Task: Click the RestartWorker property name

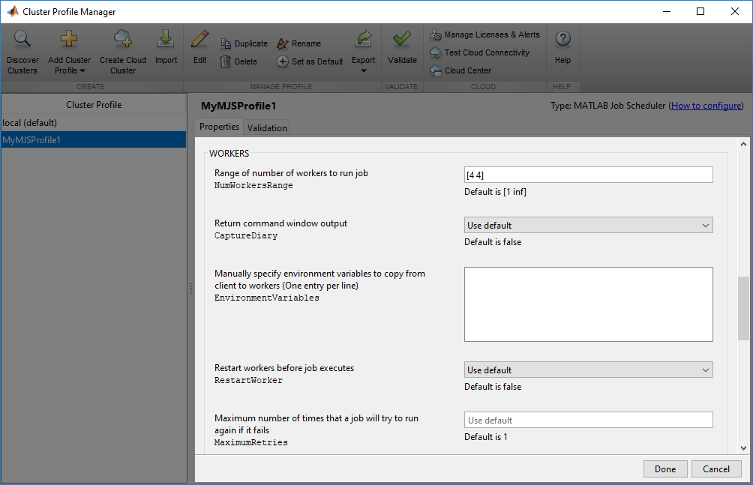Action: click(248, 380)
